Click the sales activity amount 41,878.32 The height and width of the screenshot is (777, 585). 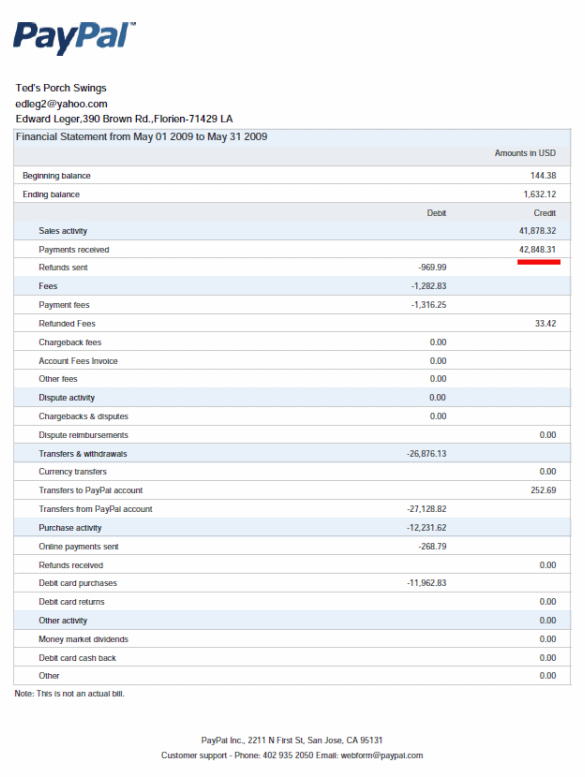point(537,231)
